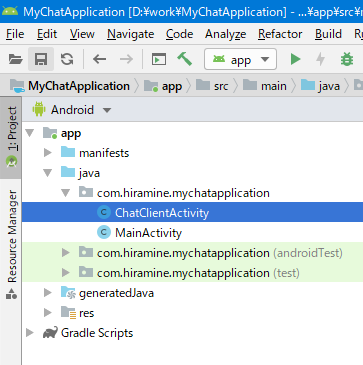Click the run configuration window icon

tap(159, 59)
